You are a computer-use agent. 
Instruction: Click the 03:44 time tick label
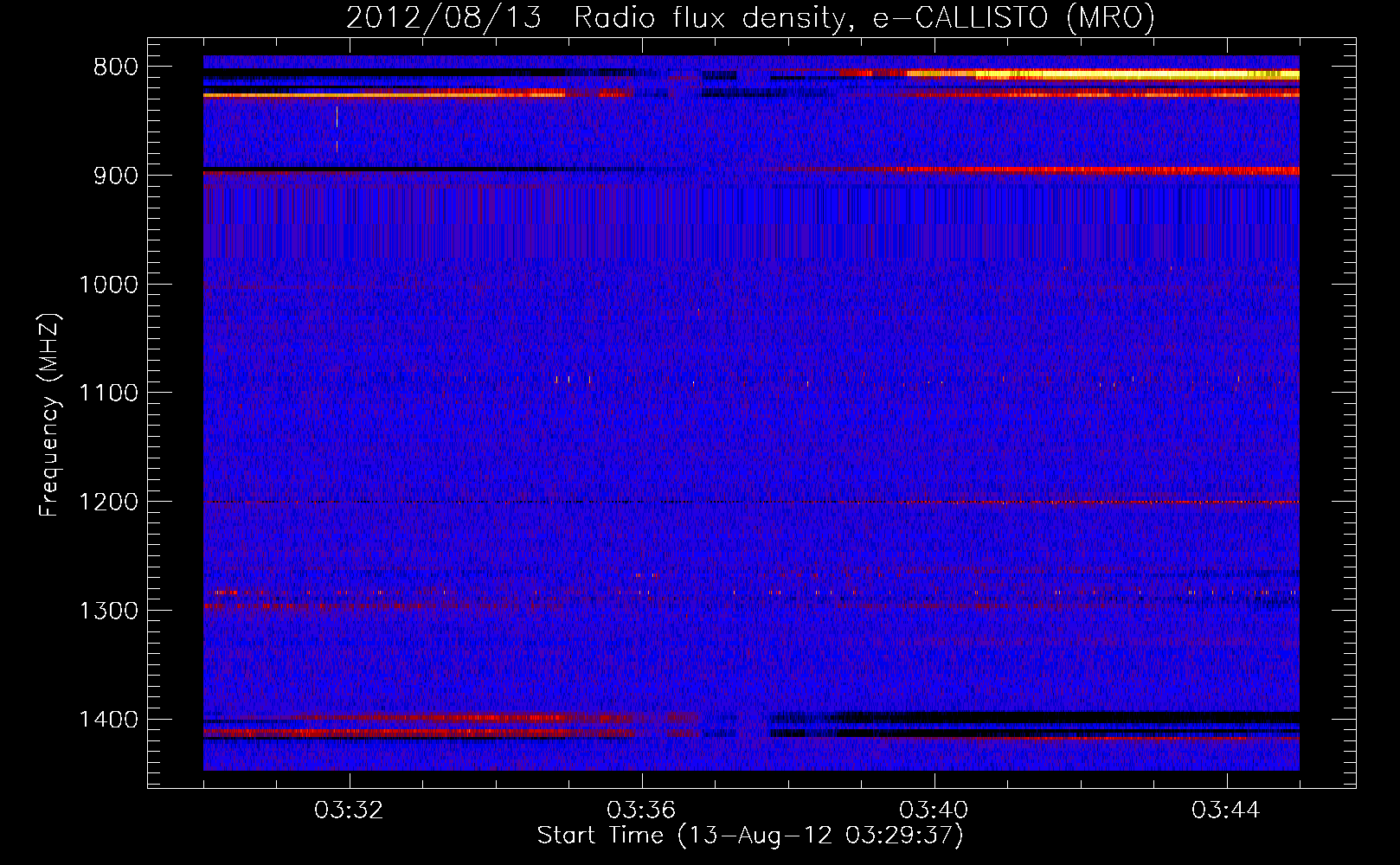coord(1226,811)
